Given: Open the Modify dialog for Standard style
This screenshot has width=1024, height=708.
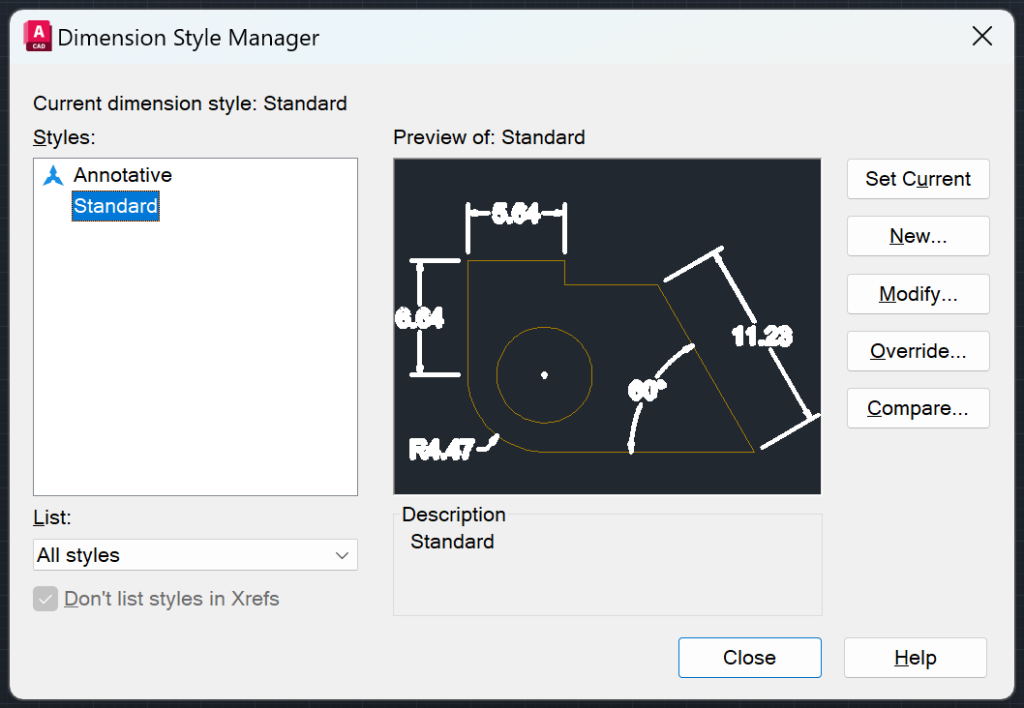Looking at the screenshot, I should pyautogui.click(x=917, y=293).
